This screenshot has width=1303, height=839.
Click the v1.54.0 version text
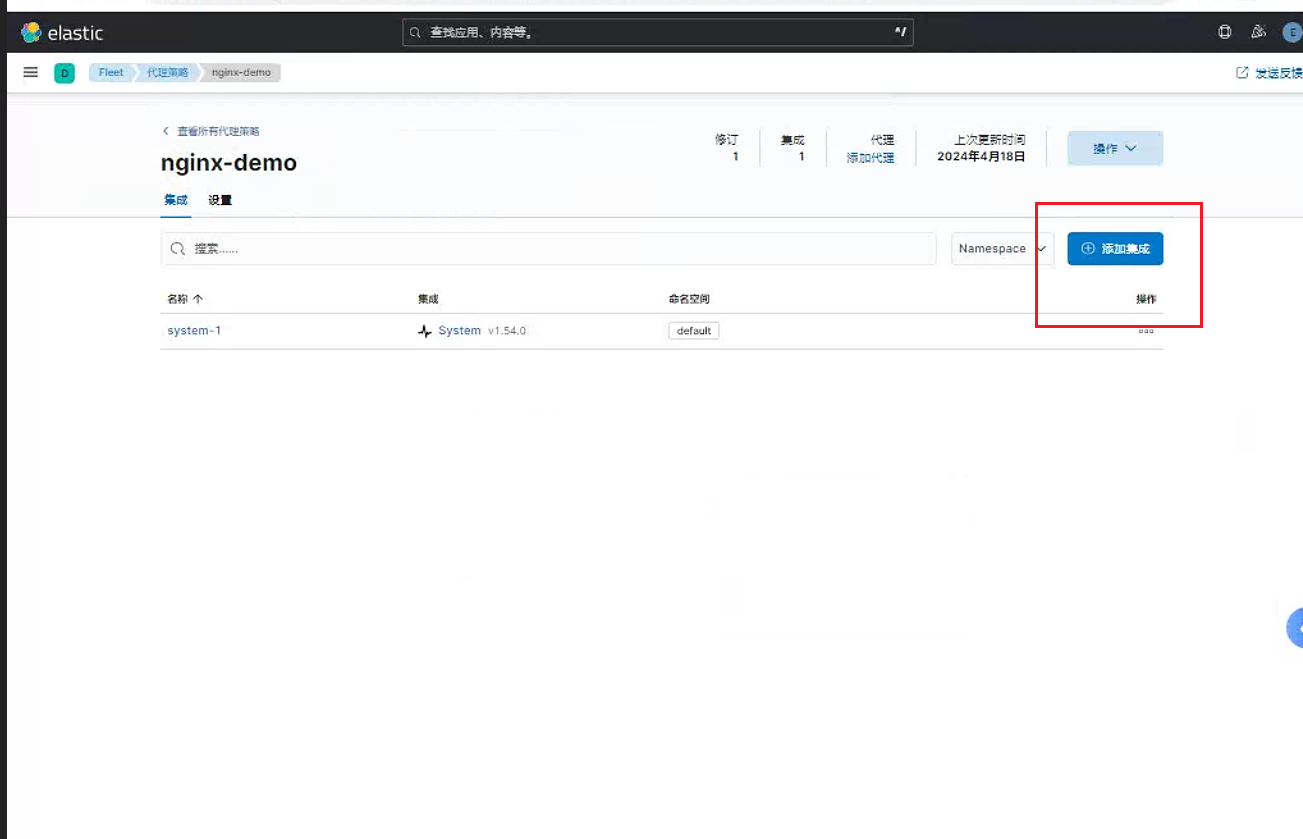(x=507, y=331)
